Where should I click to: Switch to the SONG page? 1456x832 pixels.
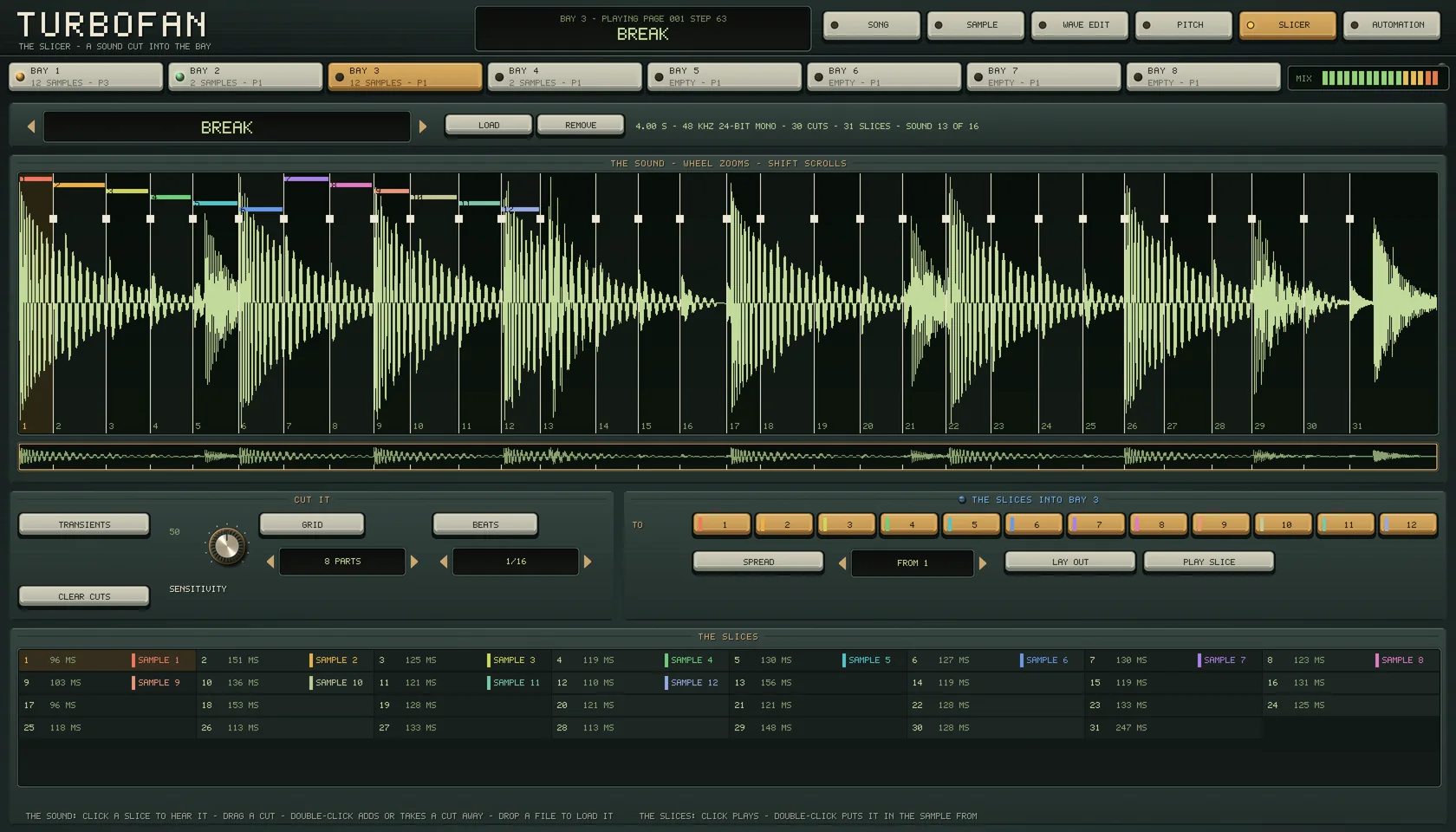click(872, 25)
